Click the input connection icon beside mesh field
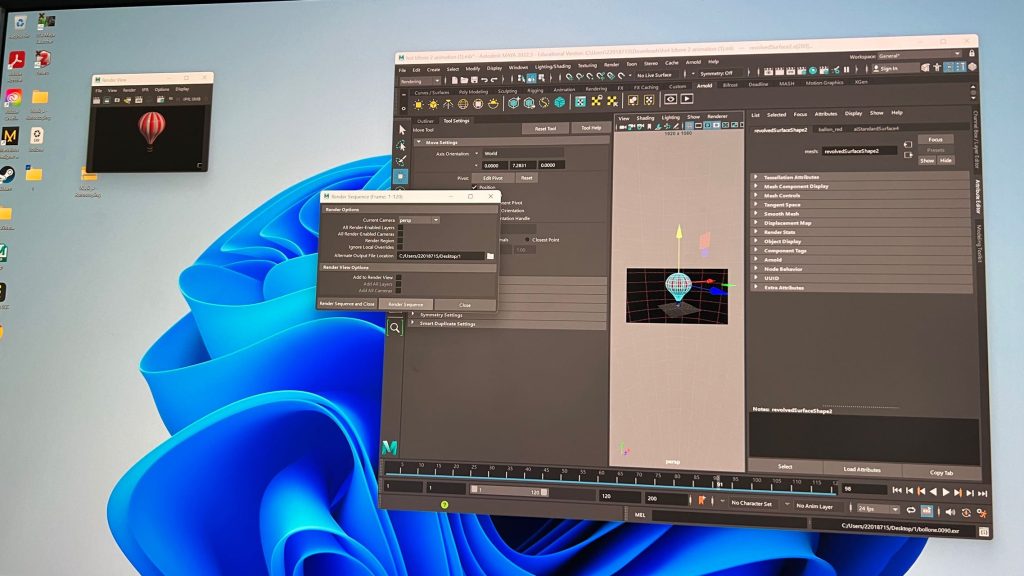 coord(908,144)
